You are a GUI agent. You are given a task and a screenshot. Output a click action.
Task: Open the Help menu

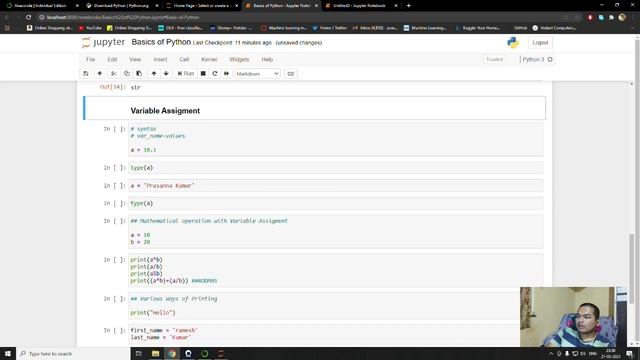click(x=267, y=59)
